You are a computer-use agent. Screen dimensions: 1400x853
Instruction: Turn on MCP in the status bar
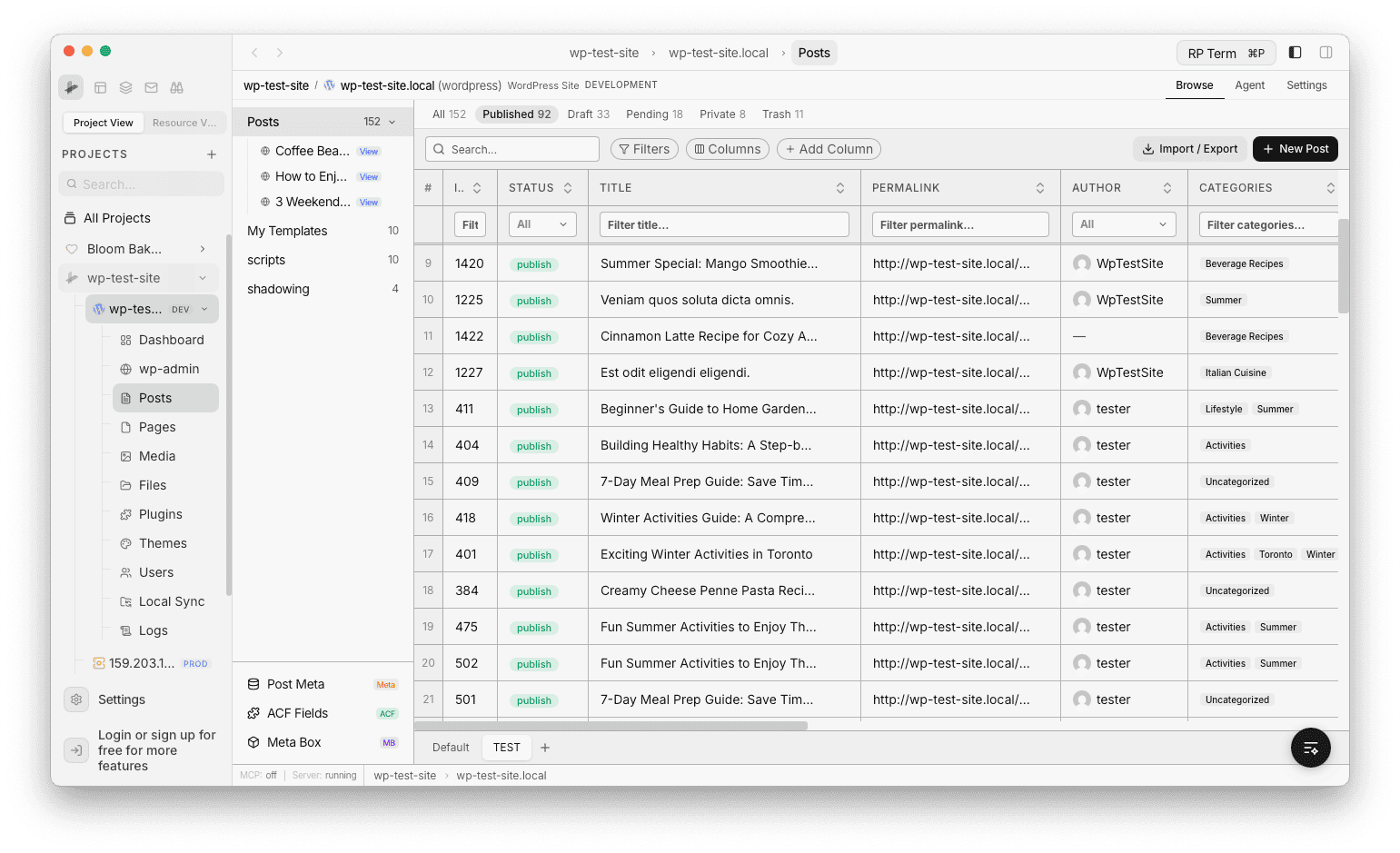pyautogui.click(x=257, y=775)
